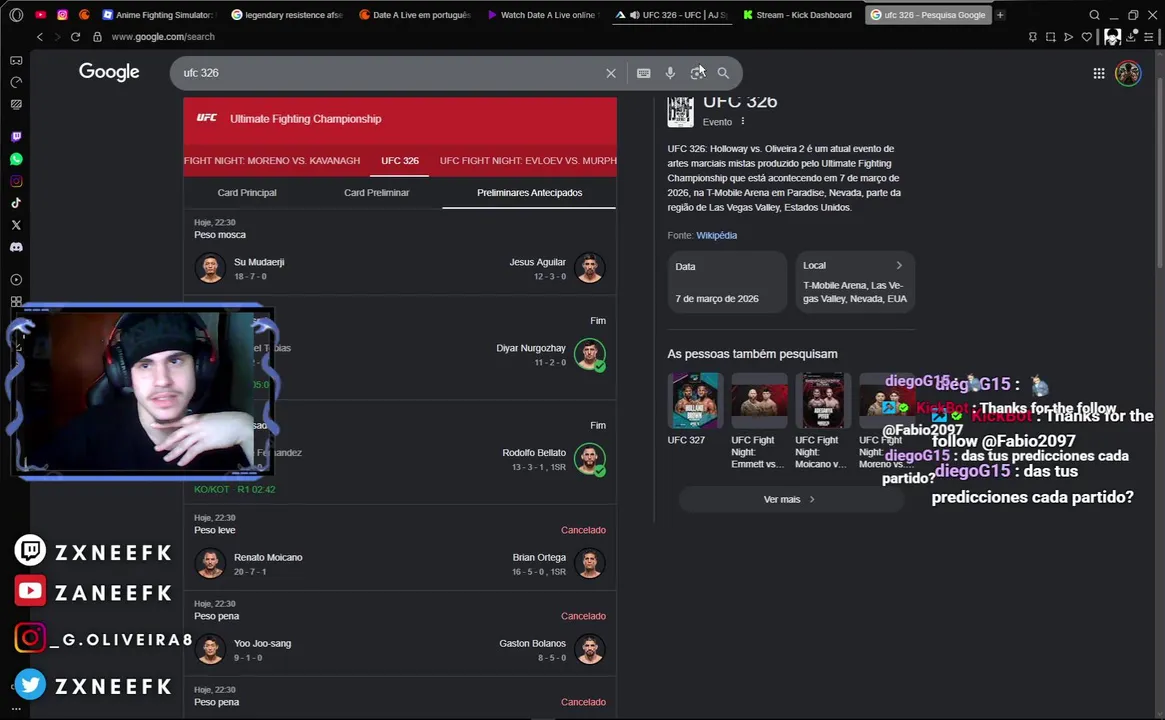Screen dimensions: 1165x720
Task: Add page to bookmarks heart icon
Action: (1087, 36)
